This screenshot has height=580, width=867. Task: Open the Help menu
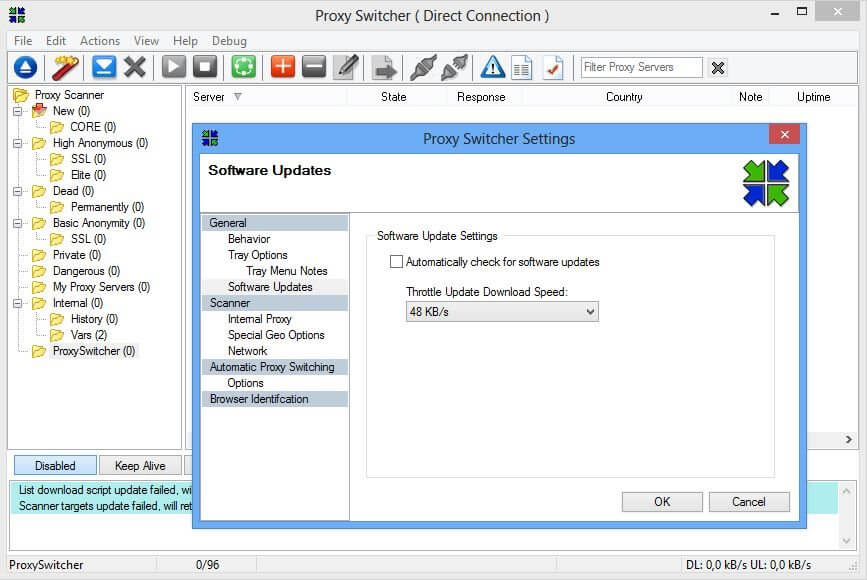click(185, 41)
